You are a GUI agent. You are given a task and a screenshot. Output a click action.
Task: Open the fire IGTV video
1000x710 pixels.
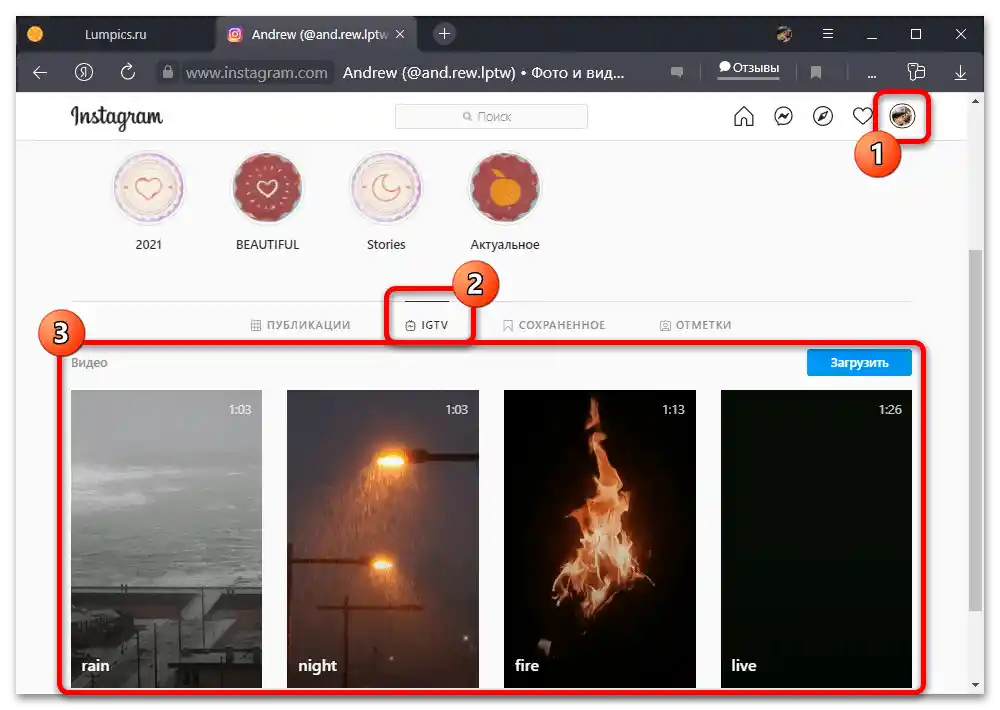click(x=599, y=539)
